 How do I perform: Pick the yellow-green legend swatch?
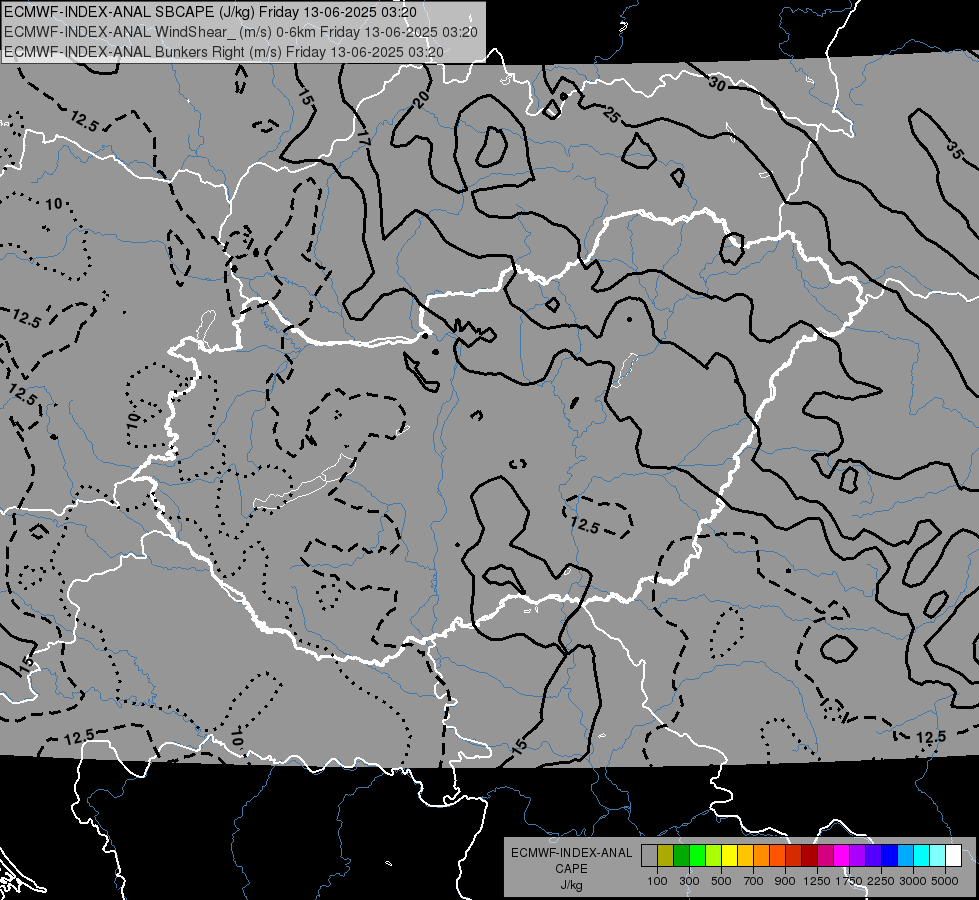pyautogui.click(x=713, y=855)
